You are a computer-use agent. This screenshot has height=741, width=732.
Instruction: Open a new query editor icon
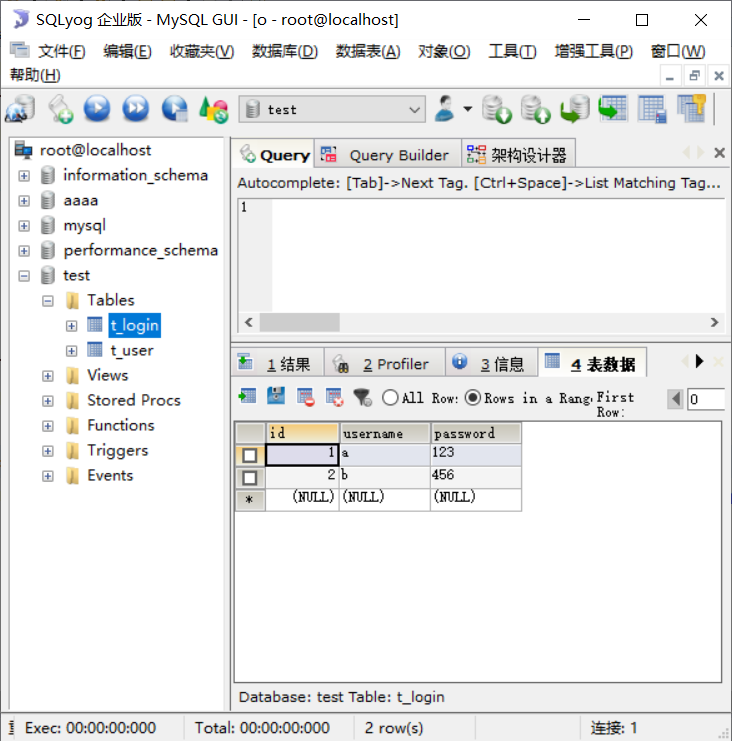click(60, 109)
